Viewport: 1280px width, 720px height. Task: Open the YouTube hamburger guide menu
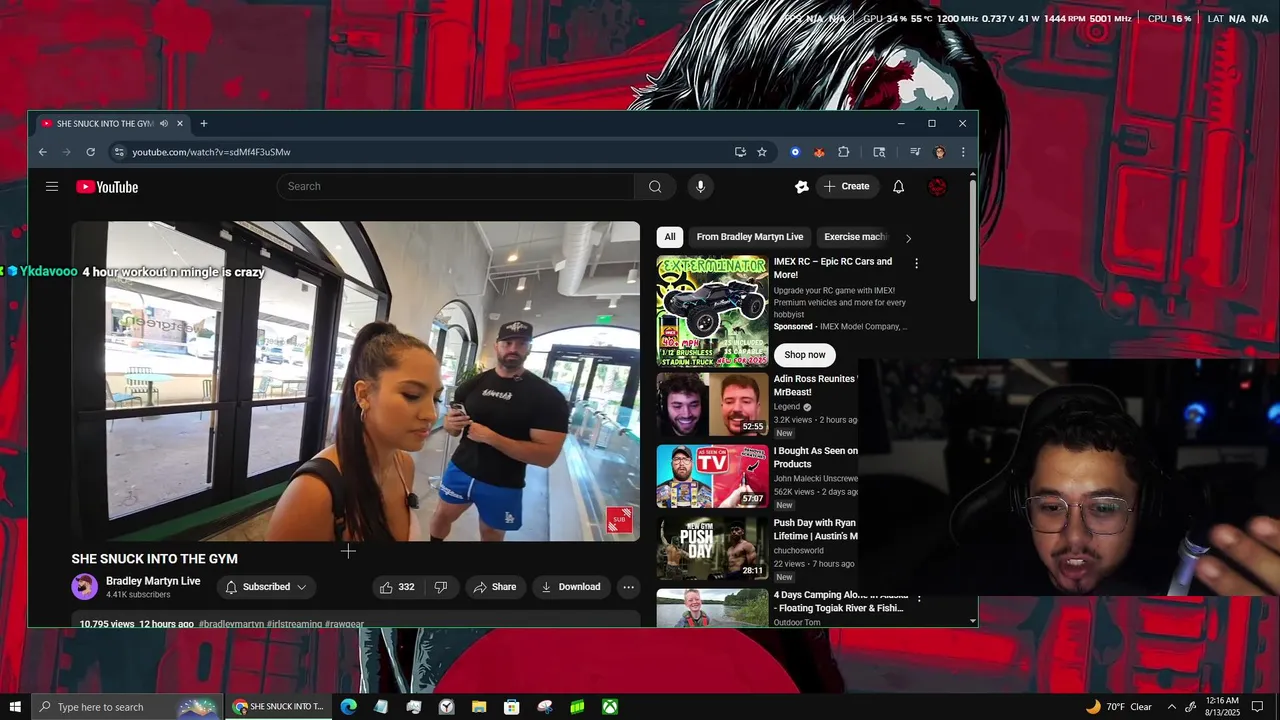pyautogui.click(x=52, y=187)
